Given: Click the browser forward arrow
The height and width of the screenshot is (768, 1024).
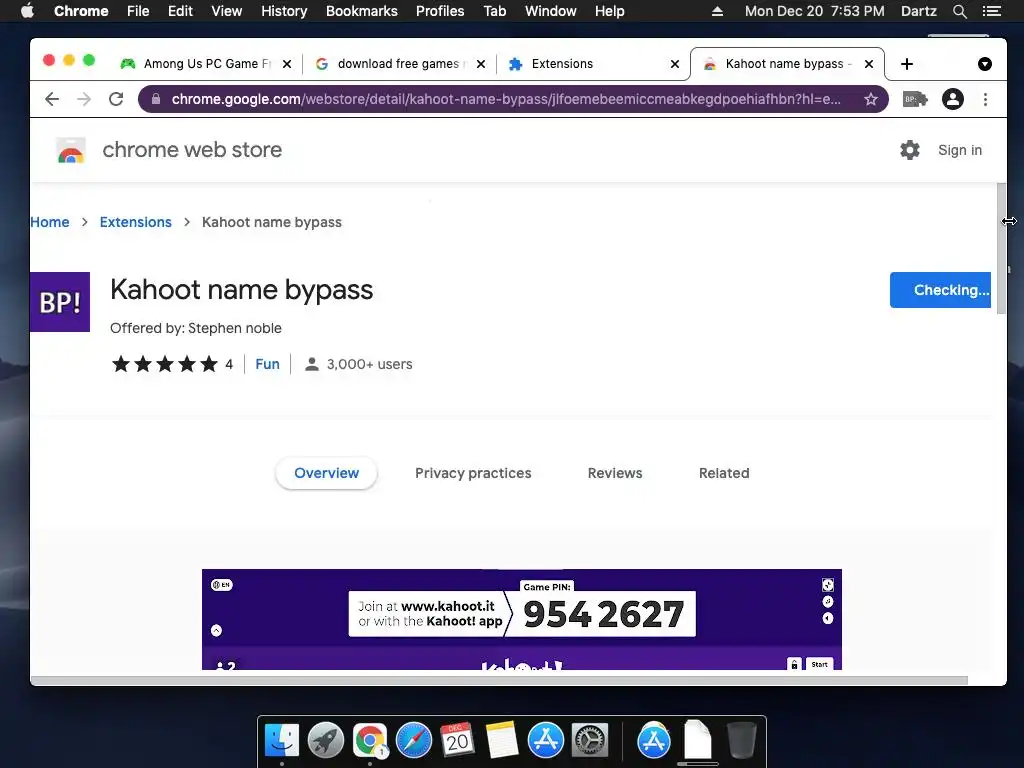Looking at the screenshot, I should tap(84, 99).
